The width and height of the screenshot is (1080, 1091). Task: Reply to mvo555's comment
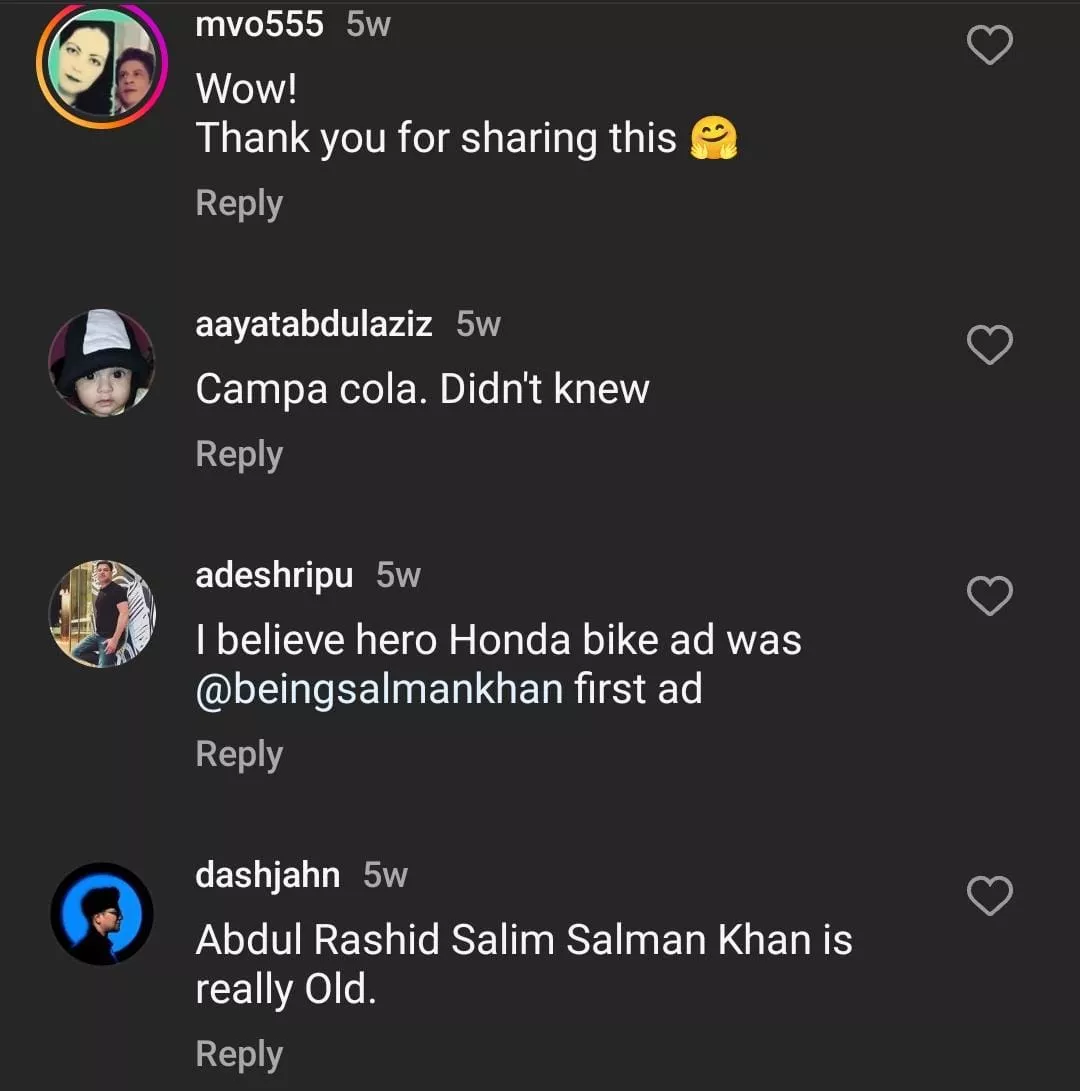pos(239,203)
